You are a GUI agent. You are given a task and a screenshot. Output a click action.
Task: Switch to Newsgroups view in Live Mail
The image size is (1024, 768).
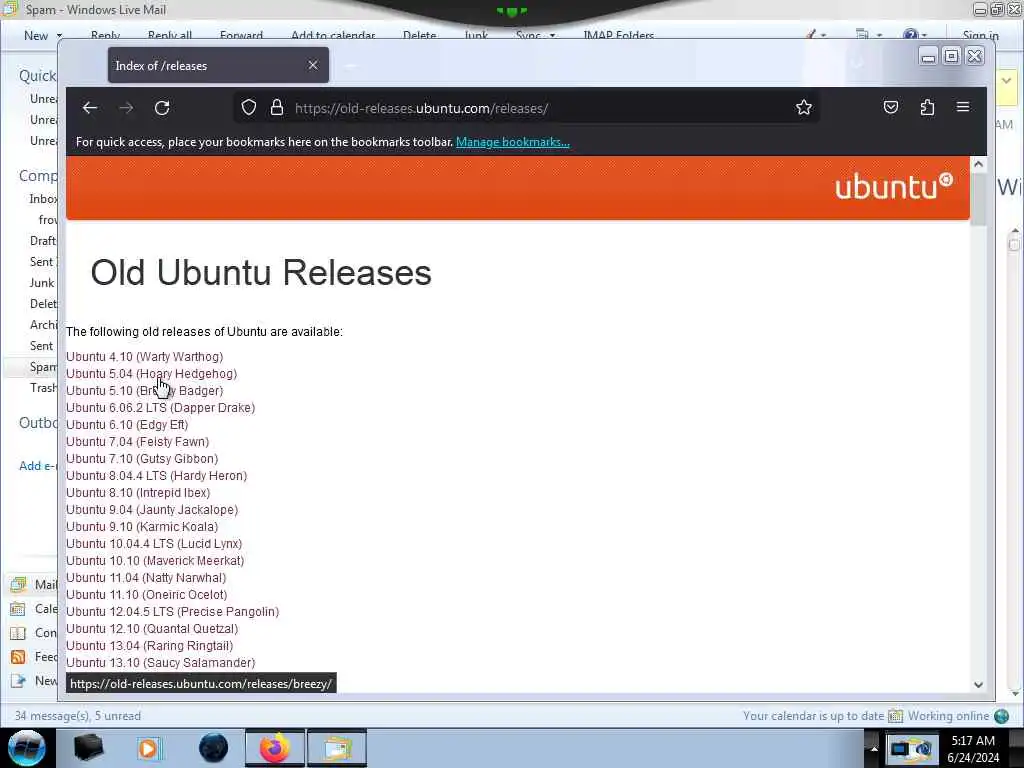point(34,680)
